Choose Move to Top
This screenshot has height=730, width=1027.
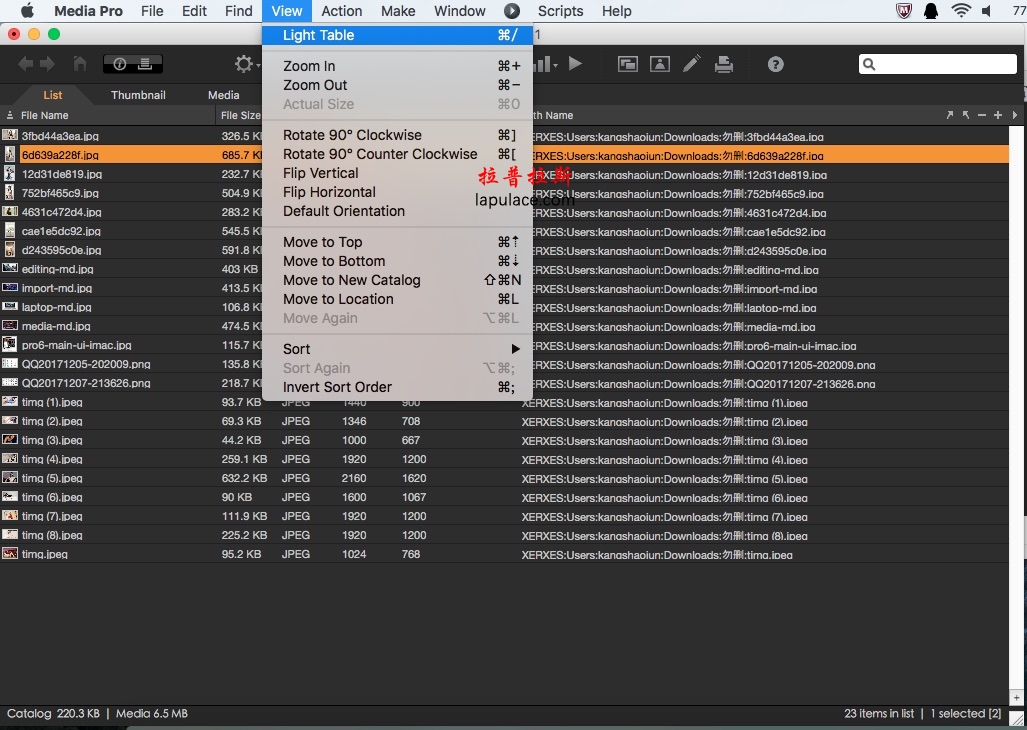pyautogui.click(x=397, y=242)
